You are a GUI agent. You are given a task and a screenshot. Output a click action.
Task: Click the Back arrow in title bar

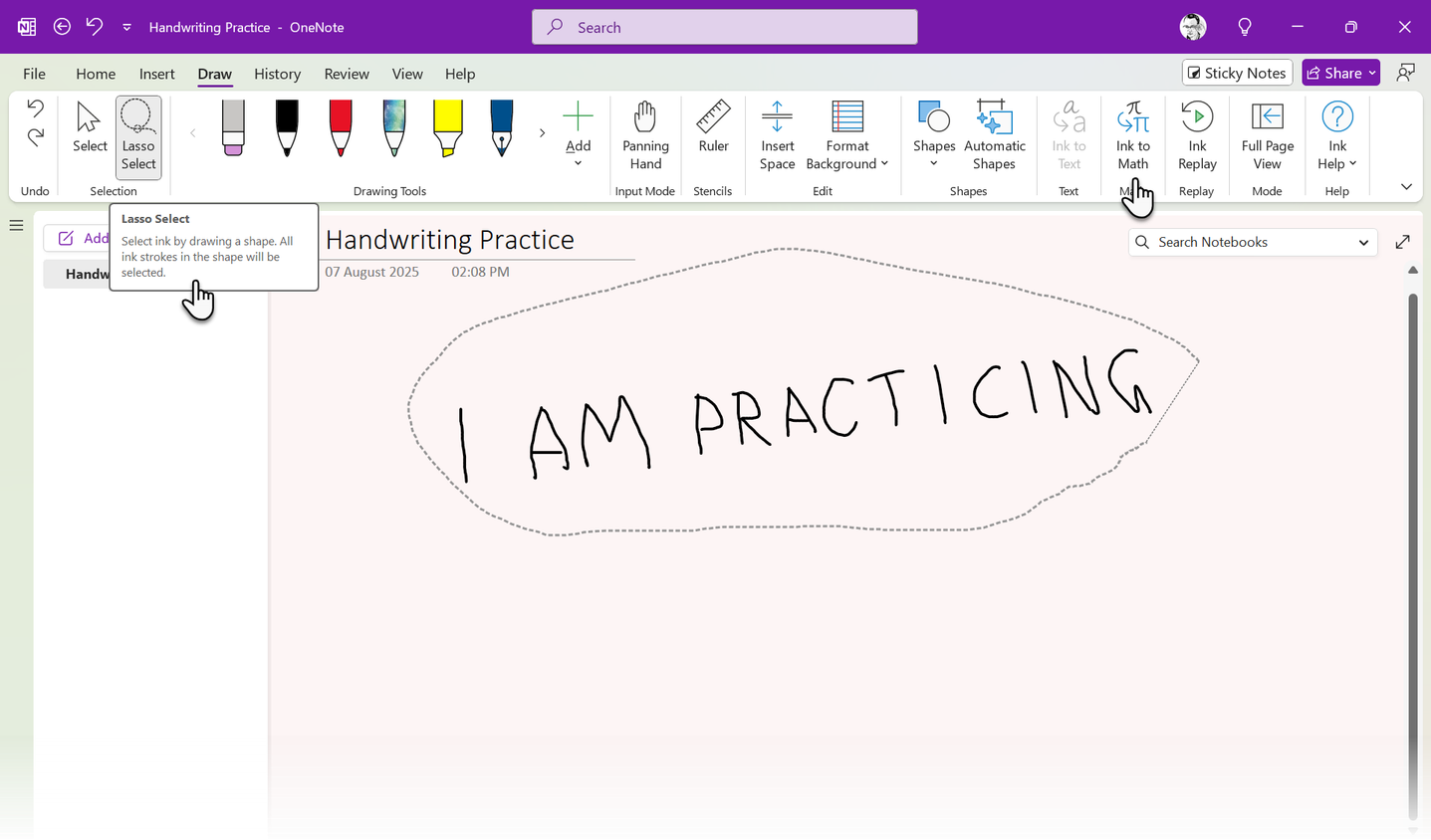click(62, 27)
